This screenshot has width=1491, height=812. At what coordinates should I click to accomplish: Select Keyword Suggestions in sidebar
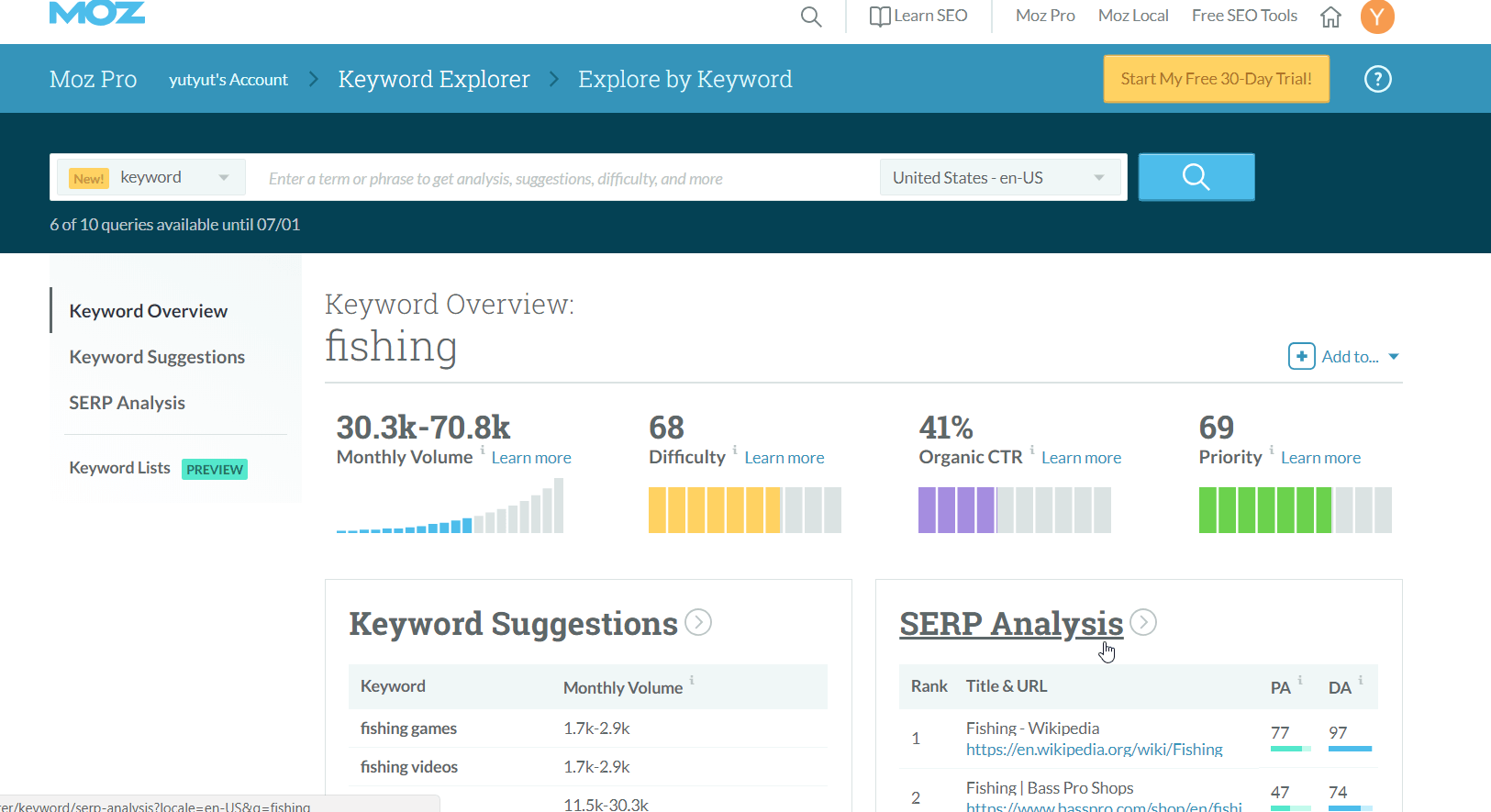tap(157, 357)
